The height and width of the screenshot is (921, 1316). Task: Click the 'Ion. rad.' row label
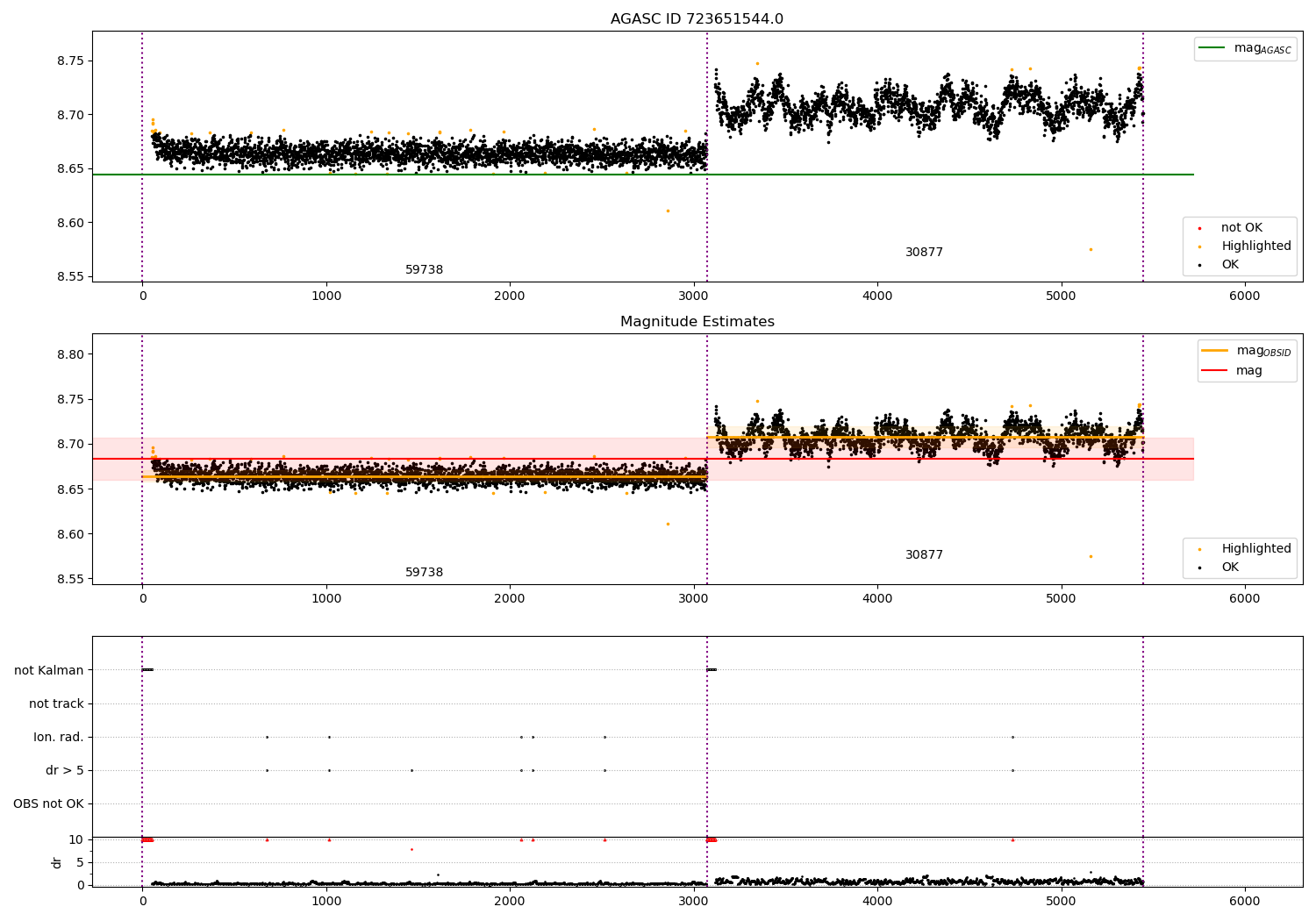pyautogui.click(x=59, y=738)
